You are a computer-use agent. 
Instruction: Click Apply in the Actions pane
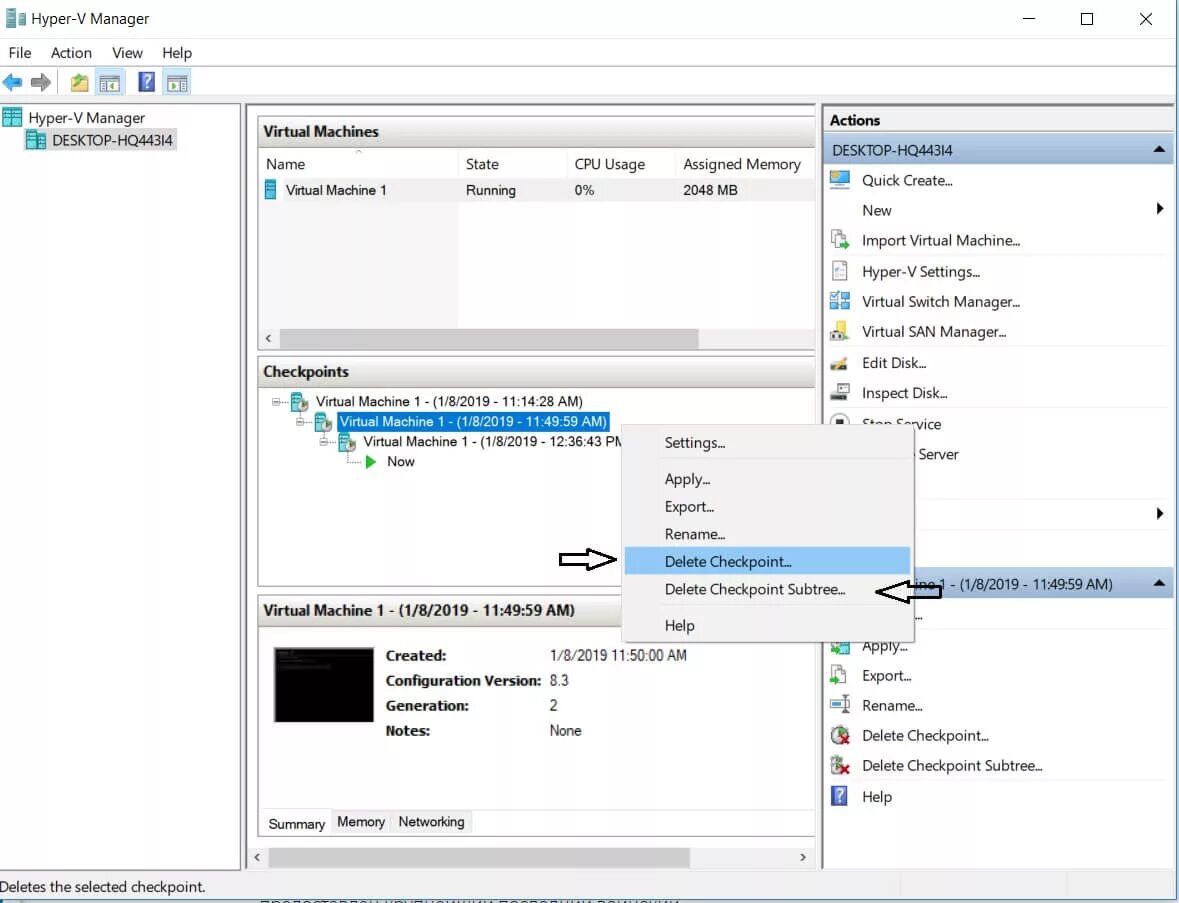pyautogui.click(x=884, y=645)
